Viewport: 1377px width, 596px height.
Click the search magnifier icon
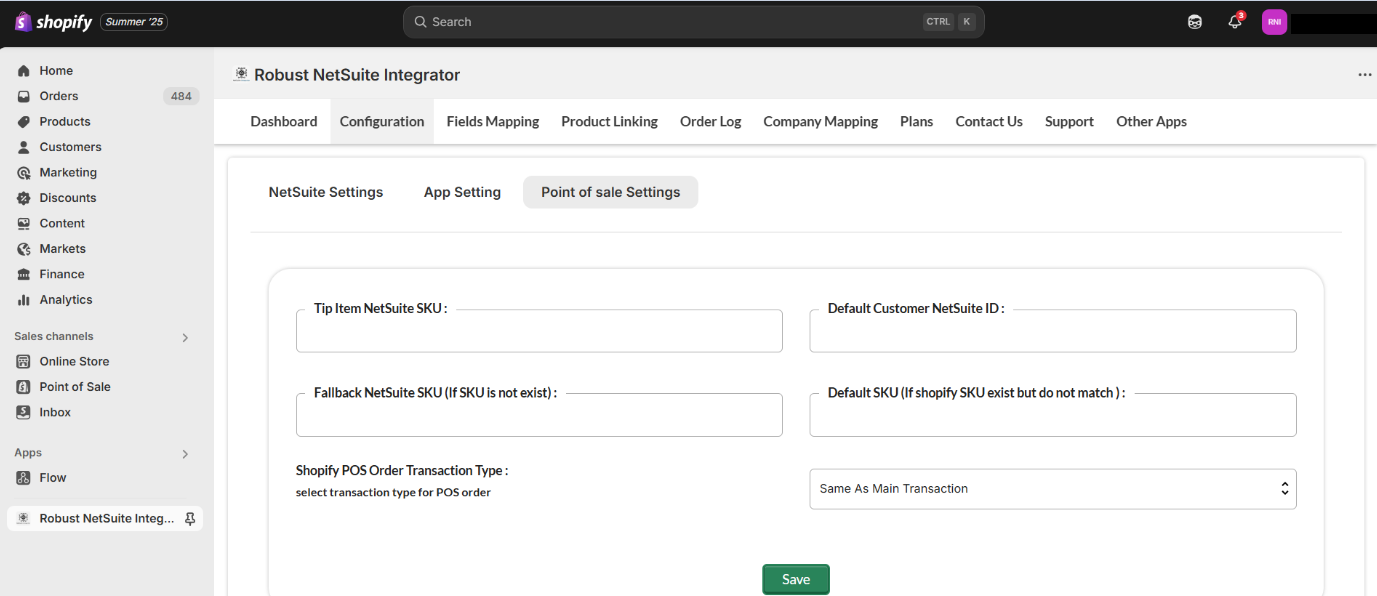[x=420, y=22]
